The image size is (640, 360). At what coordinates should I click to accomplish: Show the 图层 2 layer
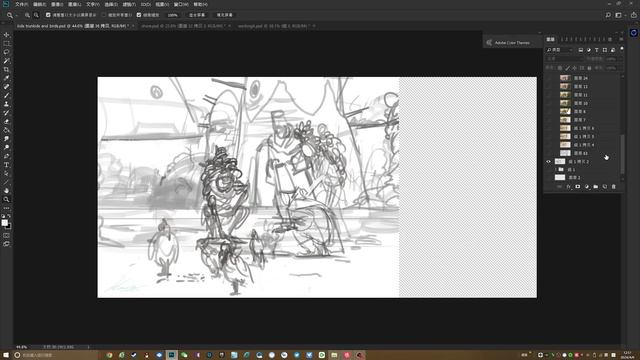549,178
